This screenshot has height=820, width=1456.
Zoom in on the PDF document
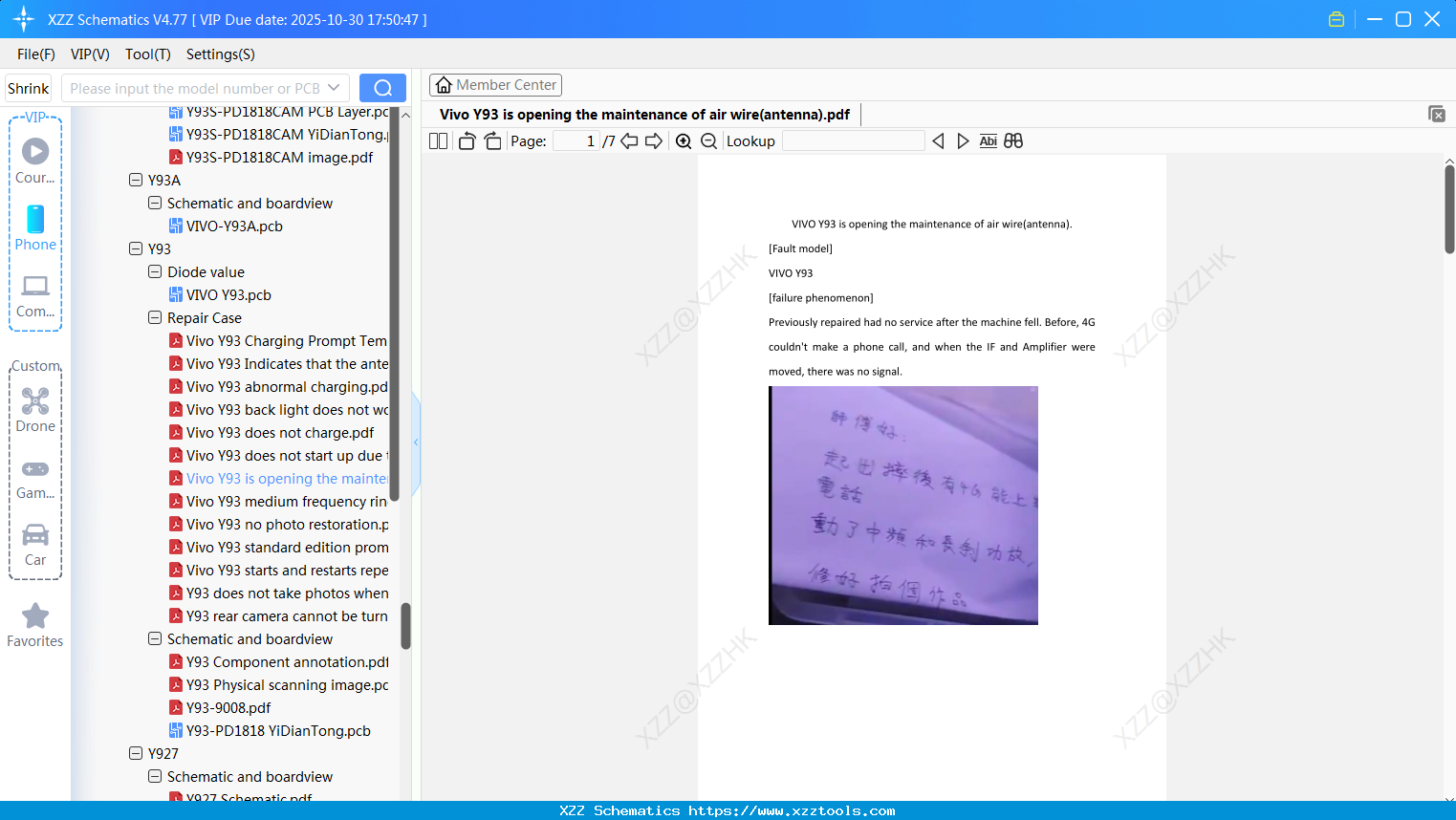click(684, 141)
